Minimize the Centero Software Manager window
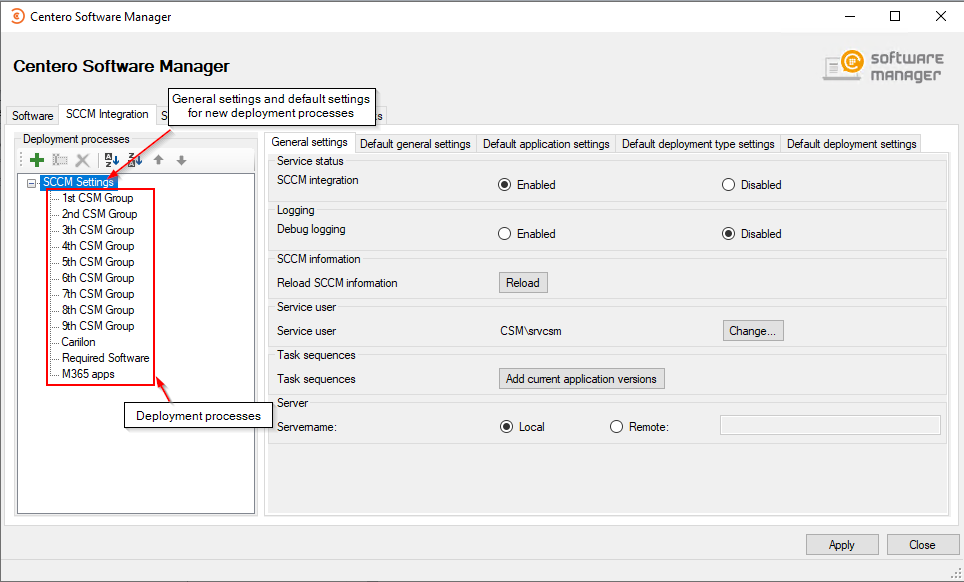Screen dimensions: 964x582 (850, 16)
